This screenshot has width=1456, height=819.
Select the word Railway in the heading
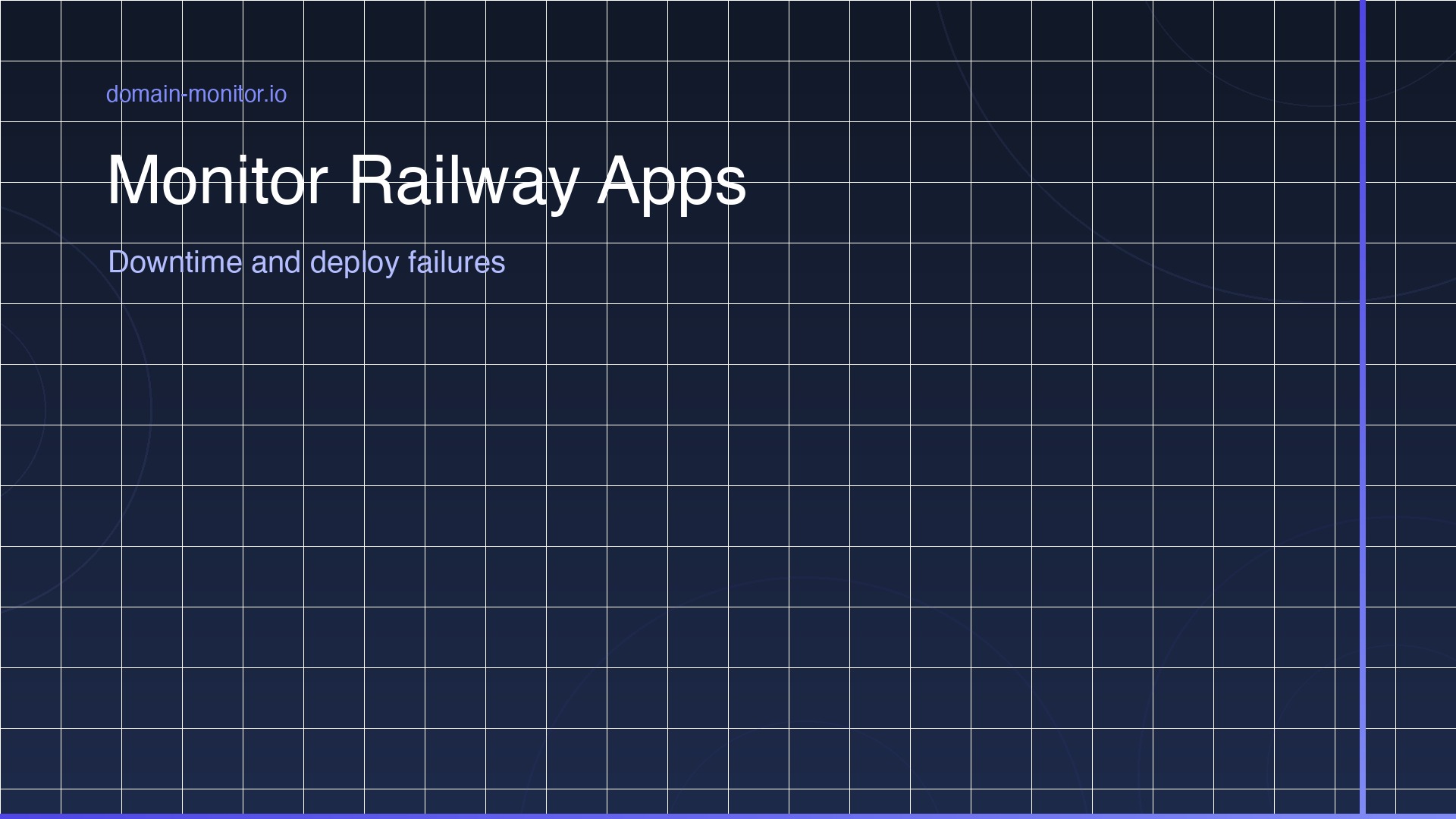(468, 182)
